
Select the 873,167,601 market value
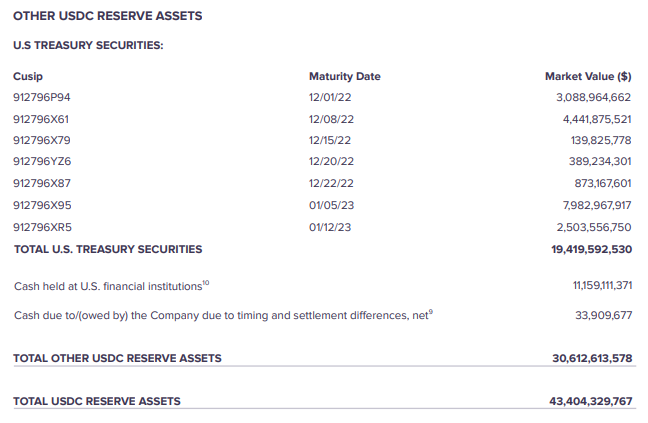pyautogui.click(x=600, y=184)
